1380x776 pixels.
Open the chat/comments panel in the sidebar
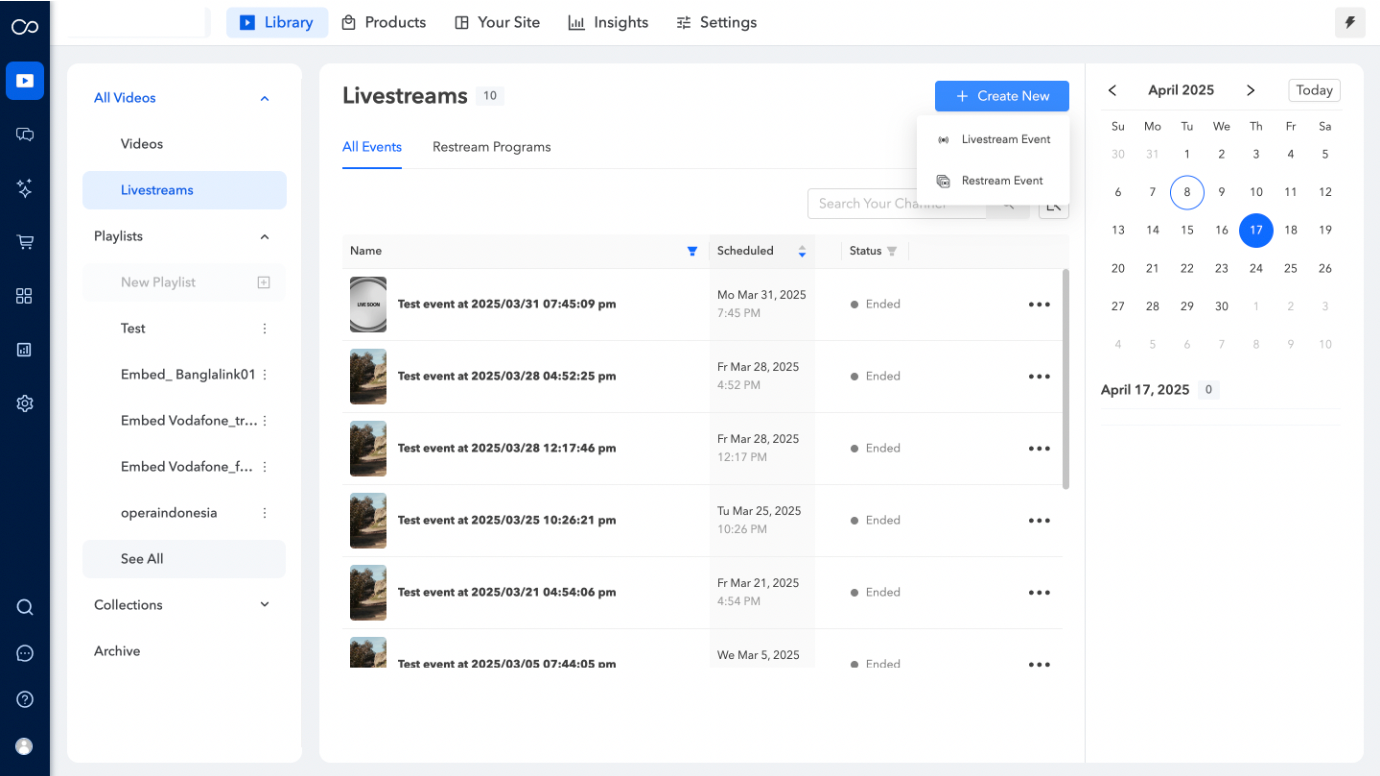[24, 134]
